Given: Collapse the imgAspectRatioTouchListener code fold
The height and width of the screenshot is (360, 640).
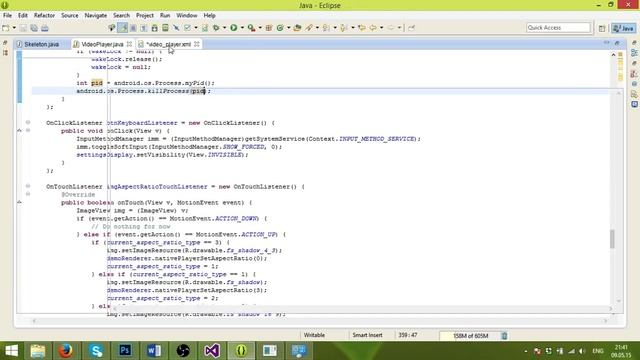Looking at the screenshot, I should [28, 186].
